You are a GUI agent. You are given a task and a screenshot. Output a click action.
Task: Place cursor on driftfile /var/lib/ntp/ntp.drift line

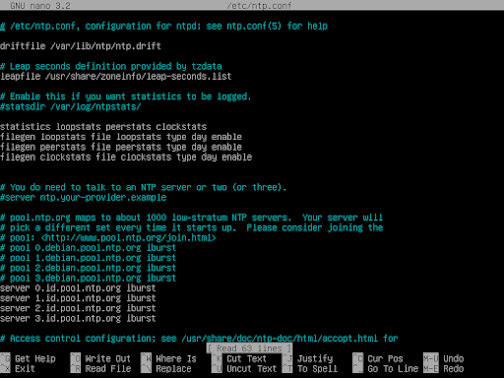coord(80,46)
